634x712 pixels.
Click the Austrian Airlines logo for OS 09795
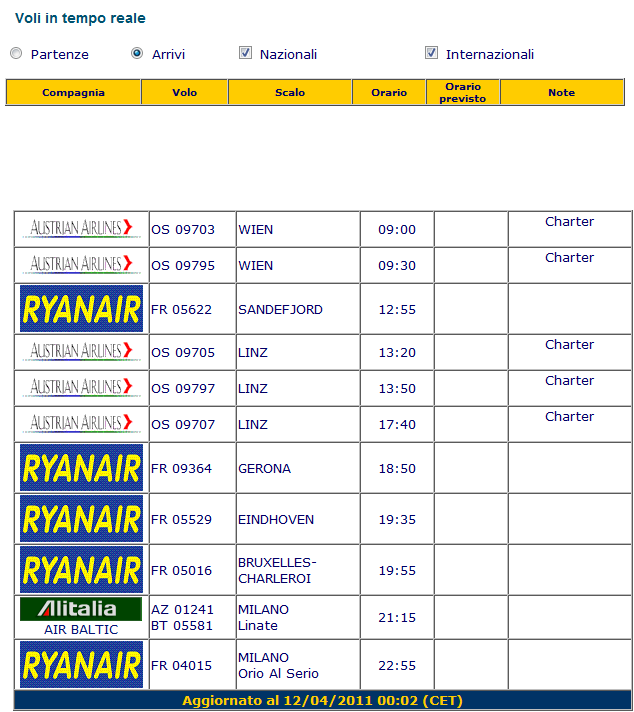pyautogui.click(x=81, y=264)
